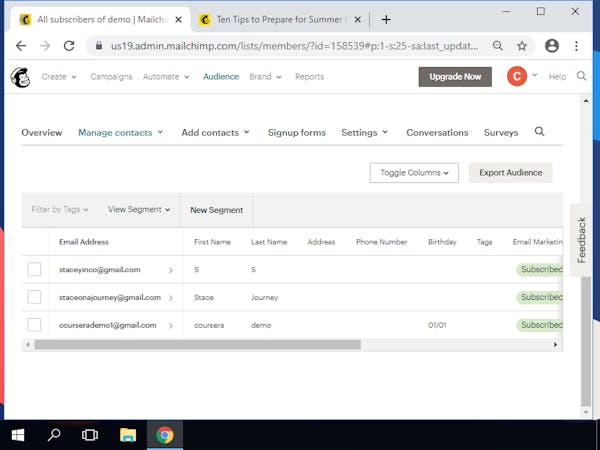Switch to Overview tab
600x450 pixels.
click(42, 132)
